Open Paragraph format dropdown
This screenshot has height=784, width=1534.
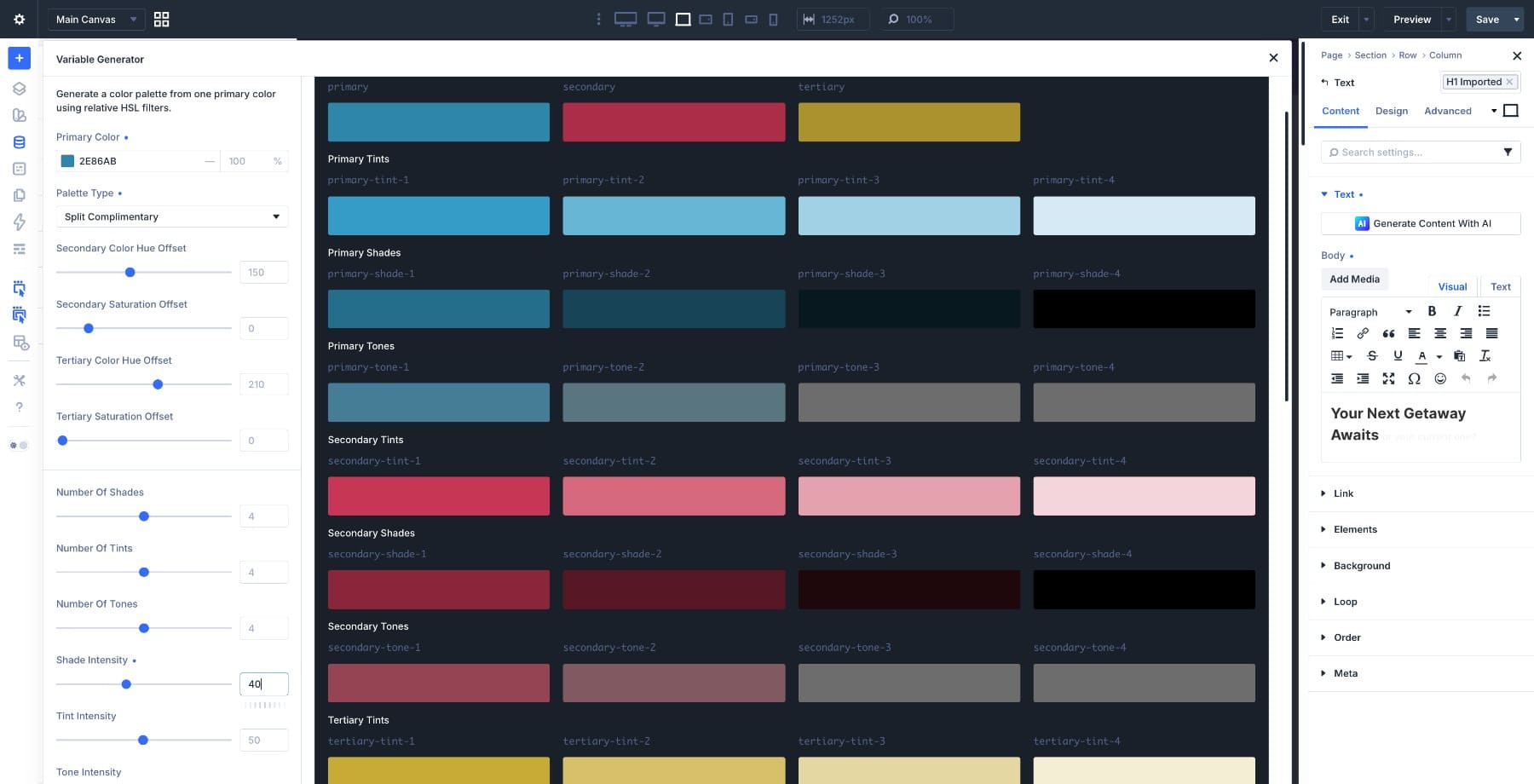click(x=1370, y=312)
